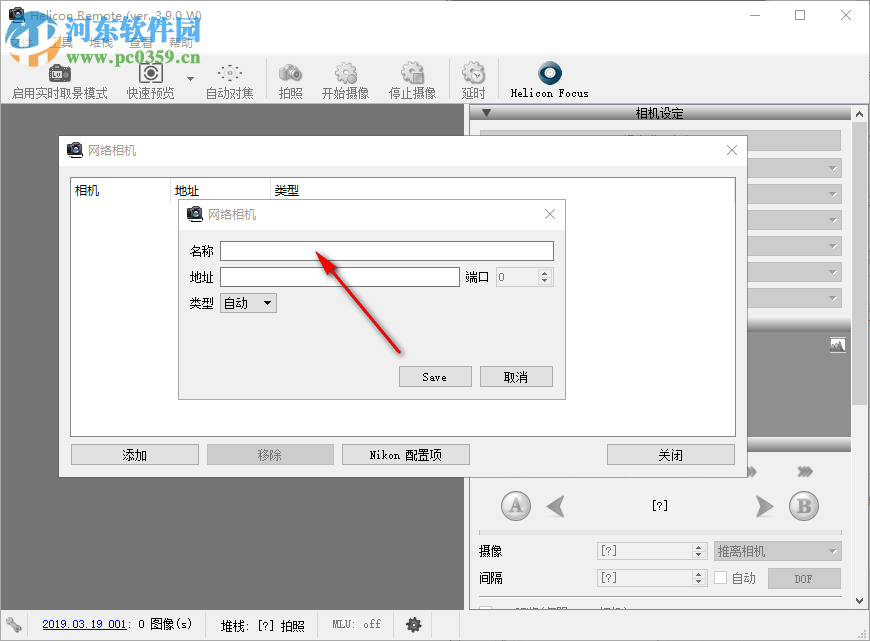
Task: Toggle MLU off indicator in status bar
Action: tap(356, 624)
